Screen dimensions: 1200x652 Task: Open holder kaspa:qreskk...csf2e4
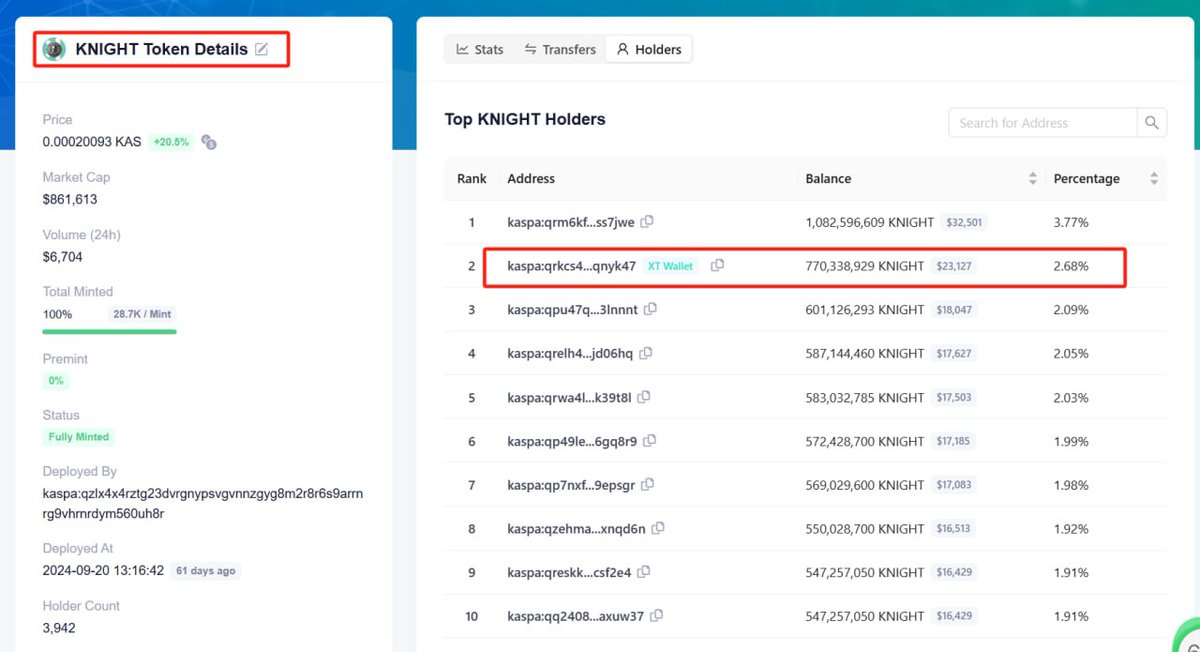tap(569, 572)
